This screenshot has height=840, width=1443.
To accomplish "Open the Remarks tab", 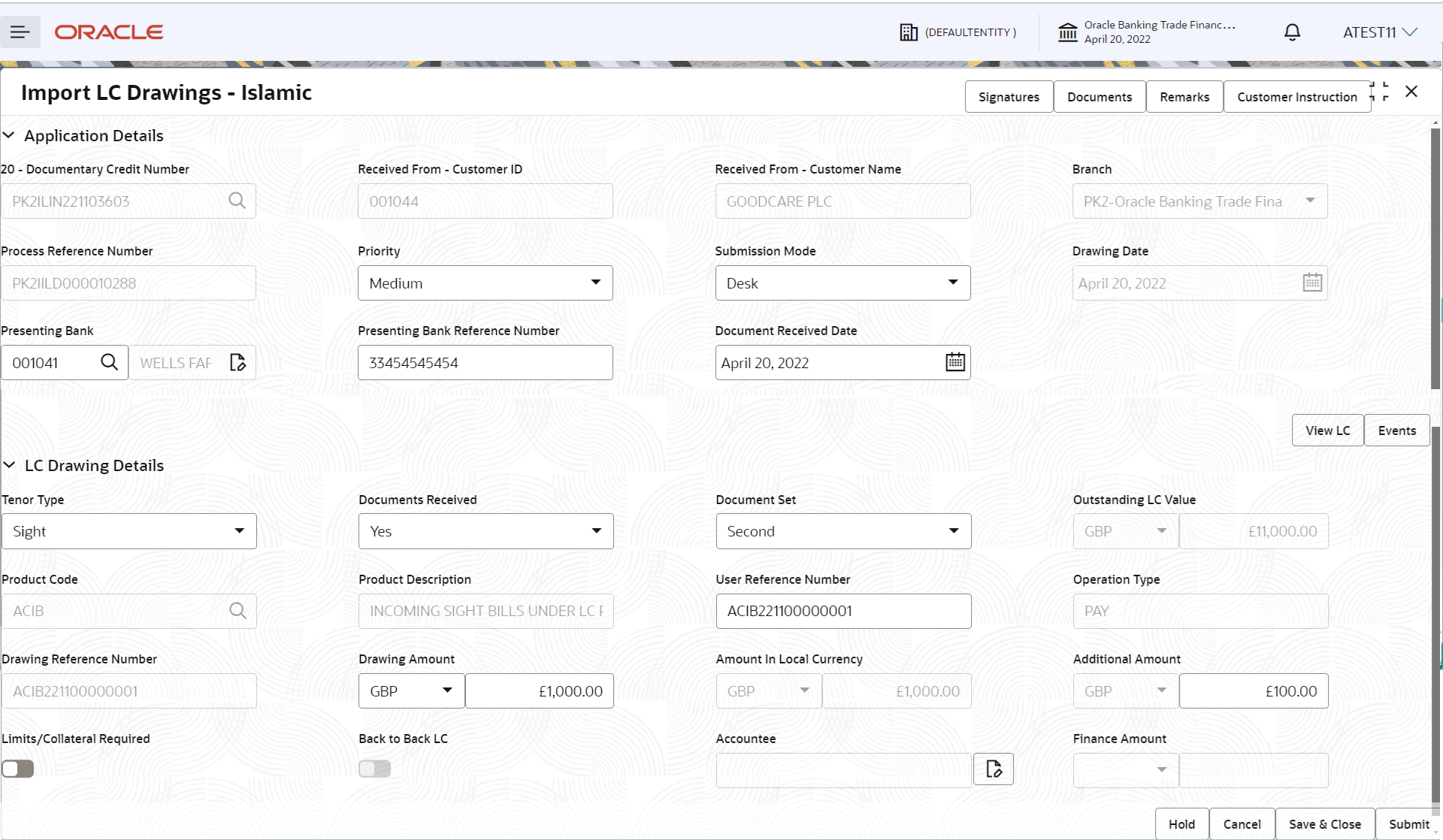I will [x=1184, y=96].
